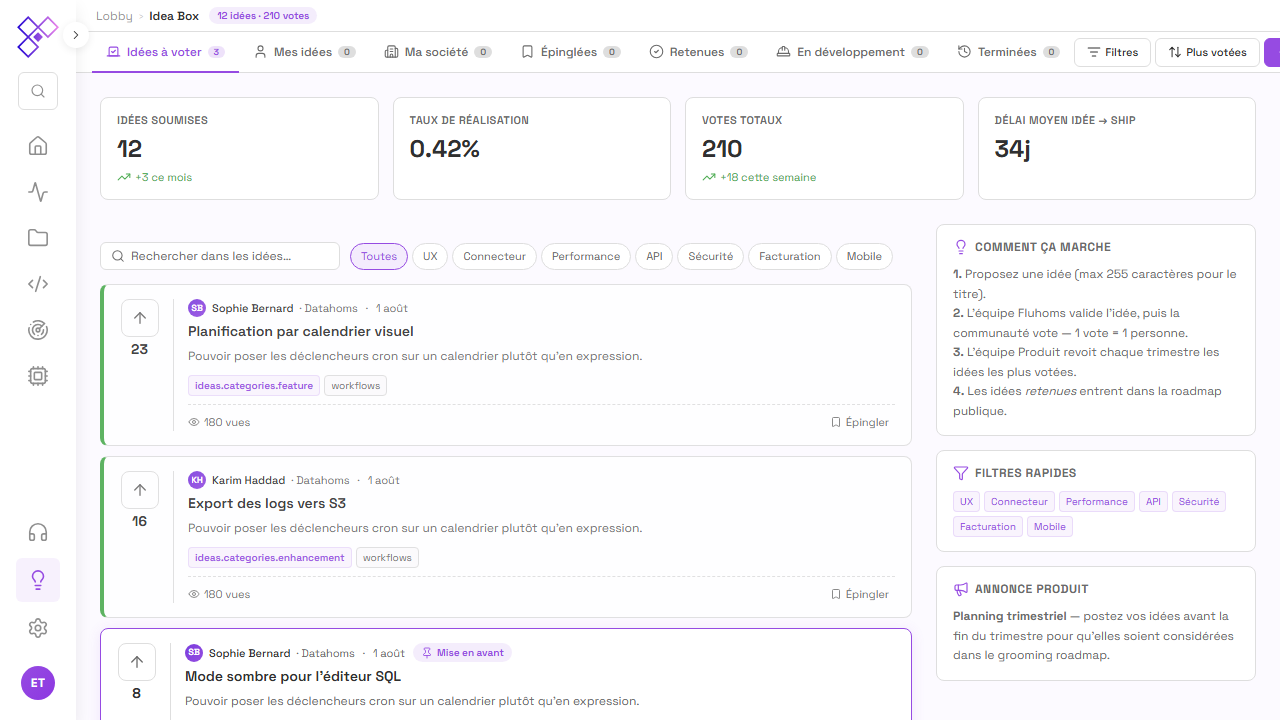Open the radar target icon in sidebar
Image resolution: width=1280 pixels, height=720 pixels.
click(x=38, y=330)
